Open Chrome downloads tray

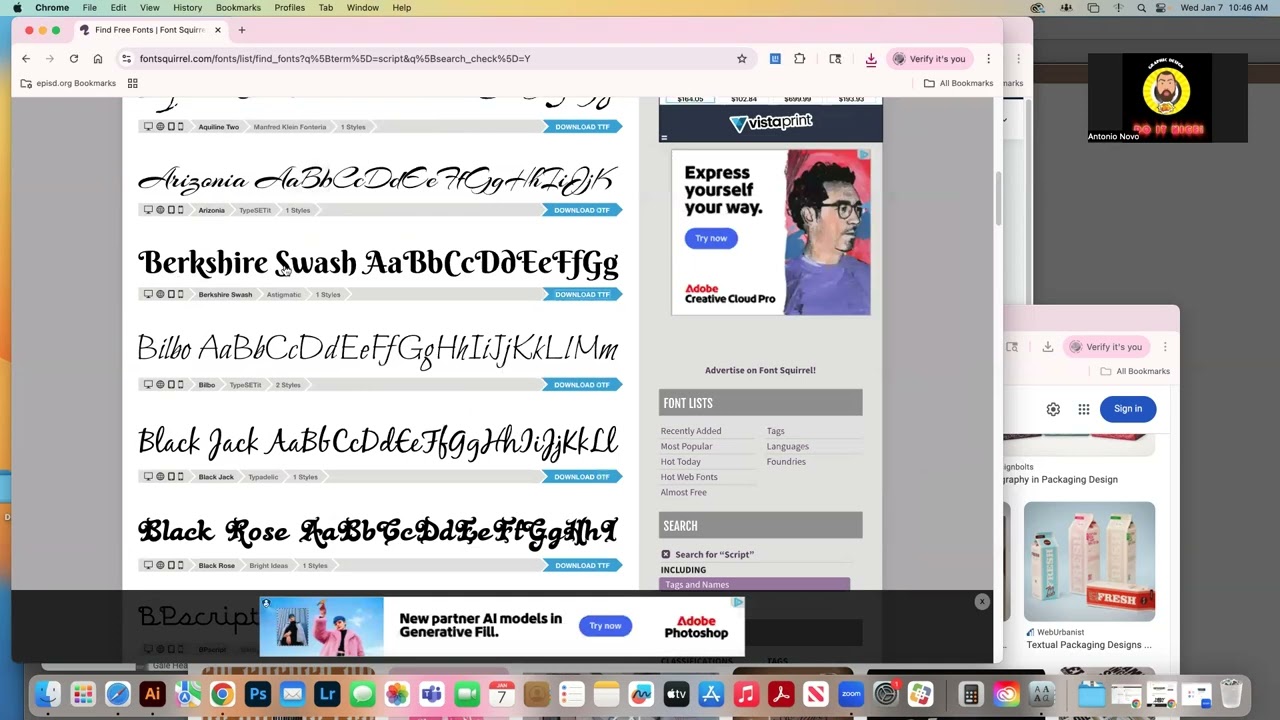871,59
